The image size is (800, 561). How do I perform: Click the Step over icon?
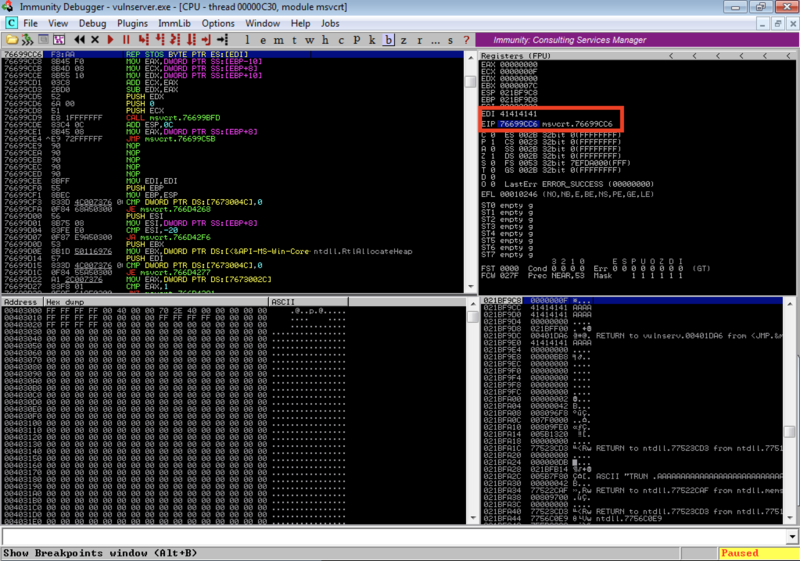[x=160, y=40]
